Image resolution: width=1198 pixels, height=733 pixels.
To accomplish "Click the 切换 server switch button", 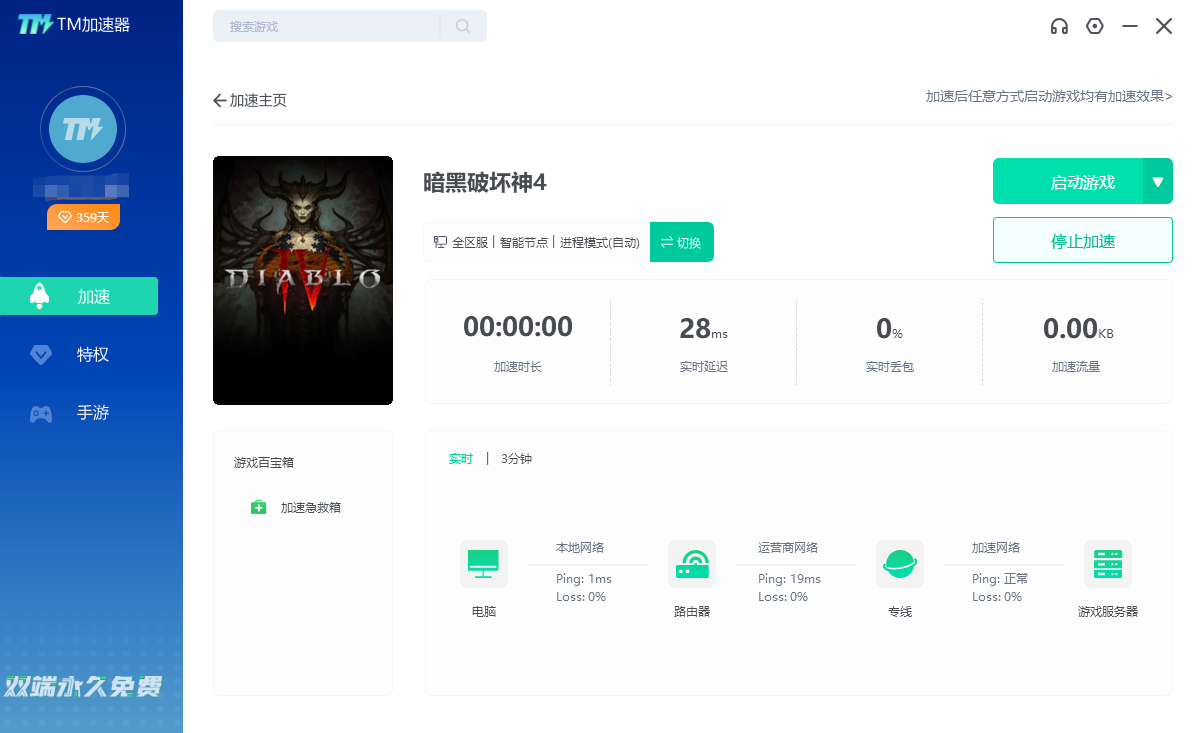I will click(x=682, y=242).
